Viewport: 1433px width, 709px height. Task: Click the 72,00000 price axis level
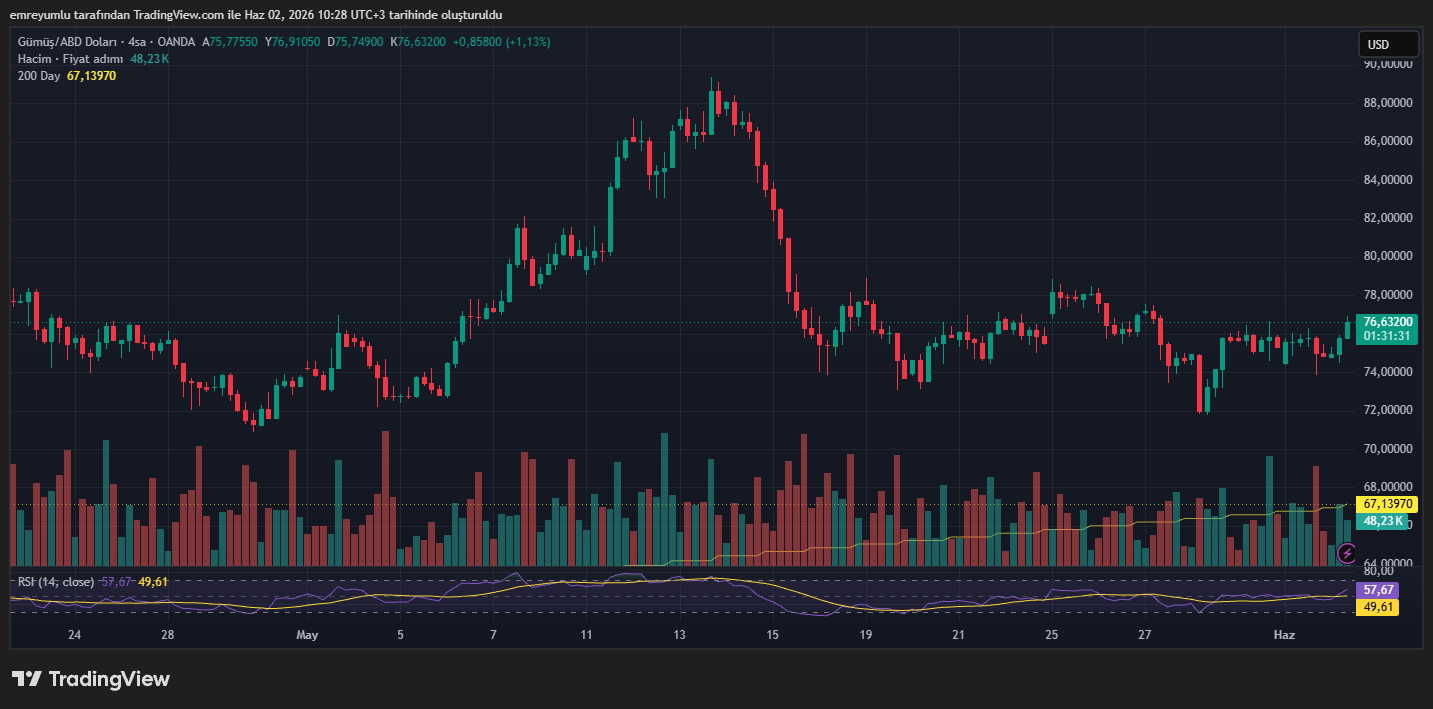click(1388, 410)
